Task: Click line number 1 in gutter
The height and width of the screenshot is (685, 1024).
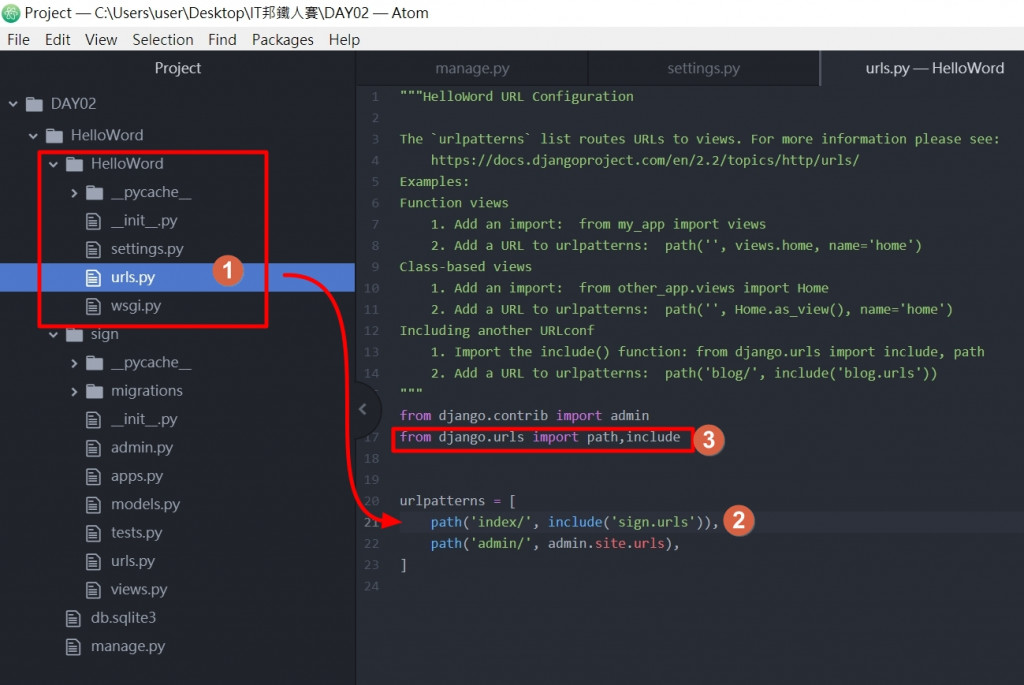Action: pos(375,97)
